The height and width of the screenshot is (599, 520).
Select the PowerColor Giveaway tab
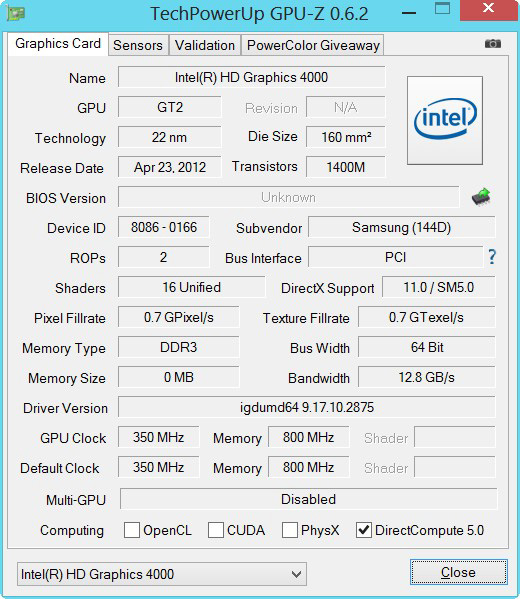(x=313, y=45)
